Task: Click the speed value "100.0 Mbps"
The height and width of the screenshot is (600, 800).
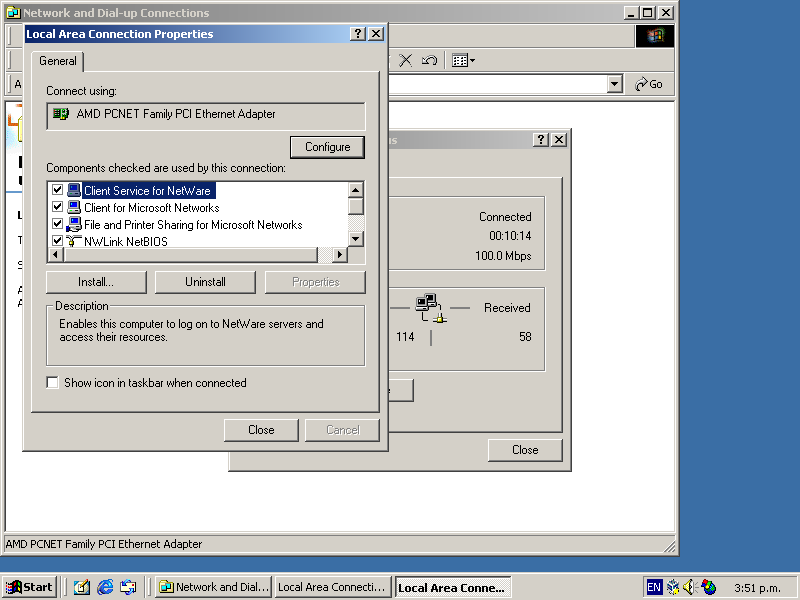Action: click(x=503, y=256)
